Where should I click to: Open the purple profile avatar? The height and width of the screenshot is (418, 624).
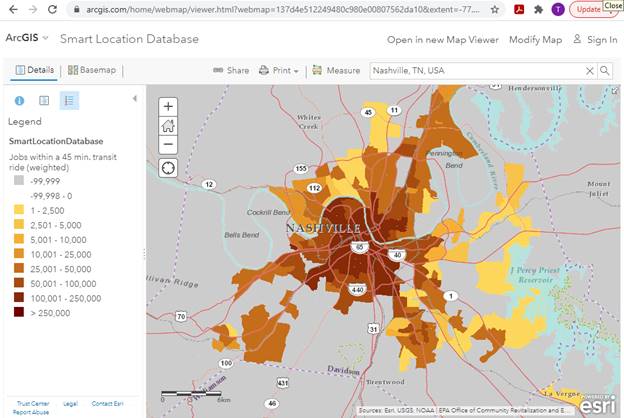pos(558,9)
